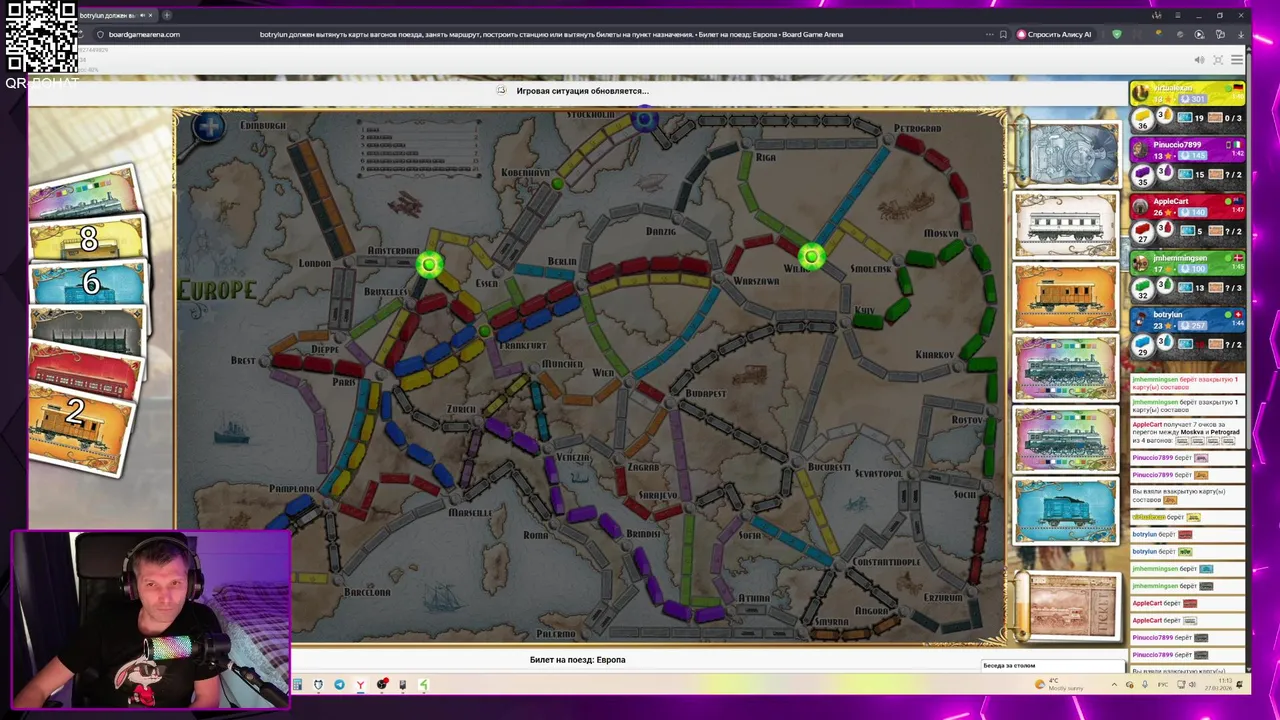This screenshot has height=720, width=1280.
Task: Click the AppleCart Moskva–Petrograd log entry
Action: (x=1187, y=432)
